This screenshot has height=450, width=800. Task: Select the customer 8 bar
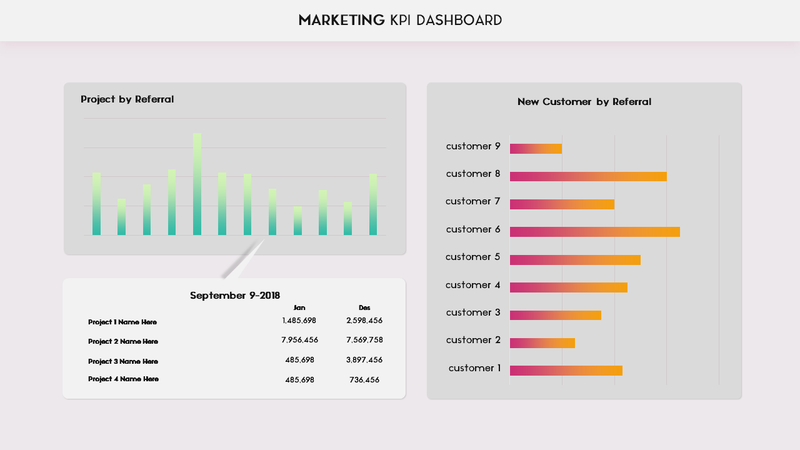click(x=588, y=177)
